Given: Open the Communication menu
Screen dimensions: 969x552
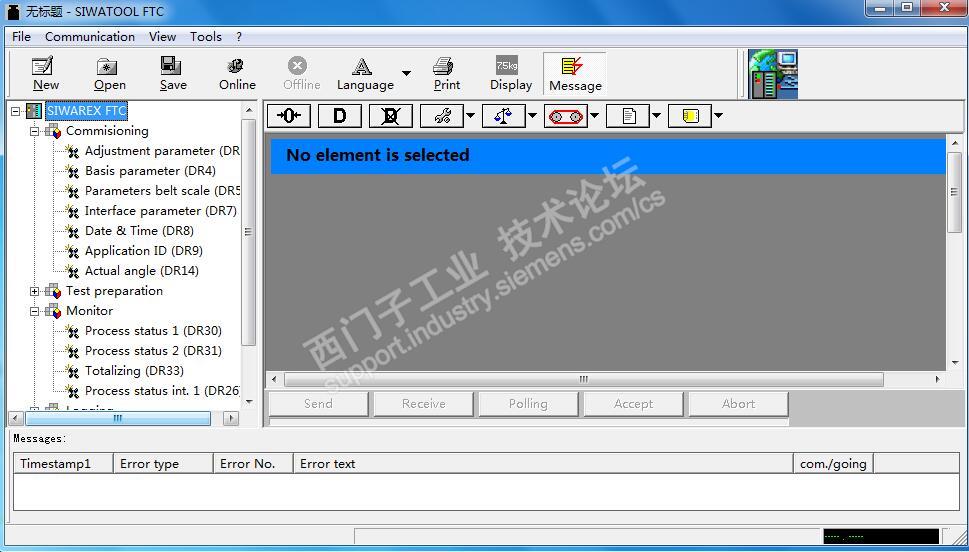Looking at the screenshot, I should (90, 36).
